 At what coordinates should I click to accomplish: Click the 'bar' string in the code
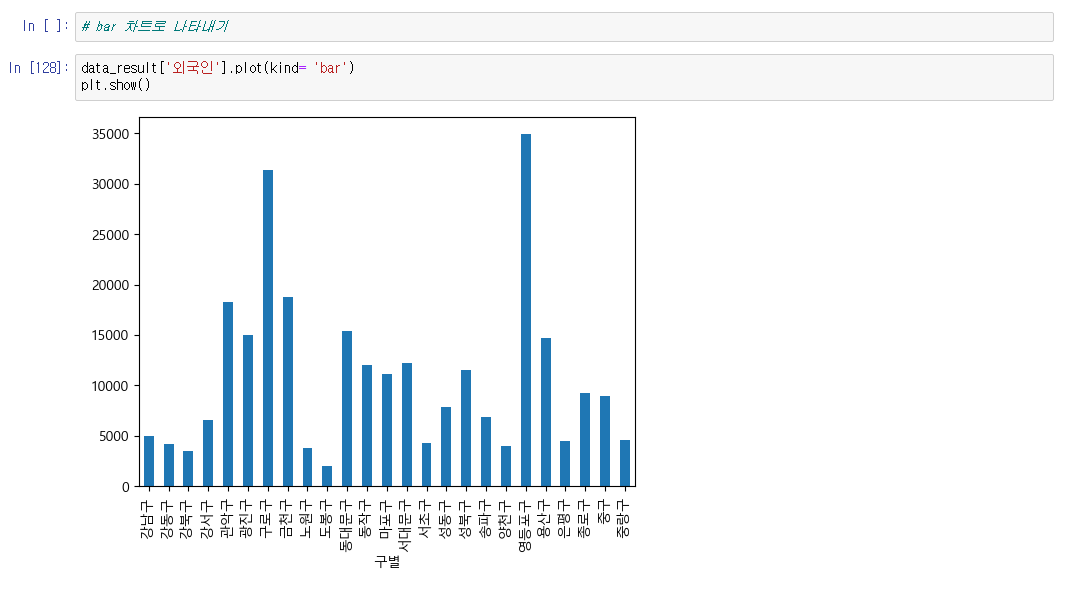click(x=330, y=68)
